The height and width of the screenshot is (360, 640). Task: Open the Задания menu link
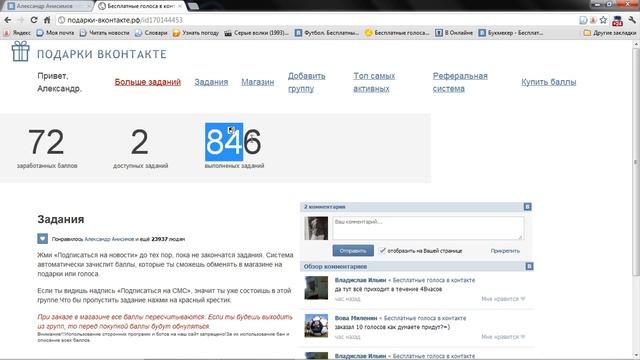(x=211, y=82)
